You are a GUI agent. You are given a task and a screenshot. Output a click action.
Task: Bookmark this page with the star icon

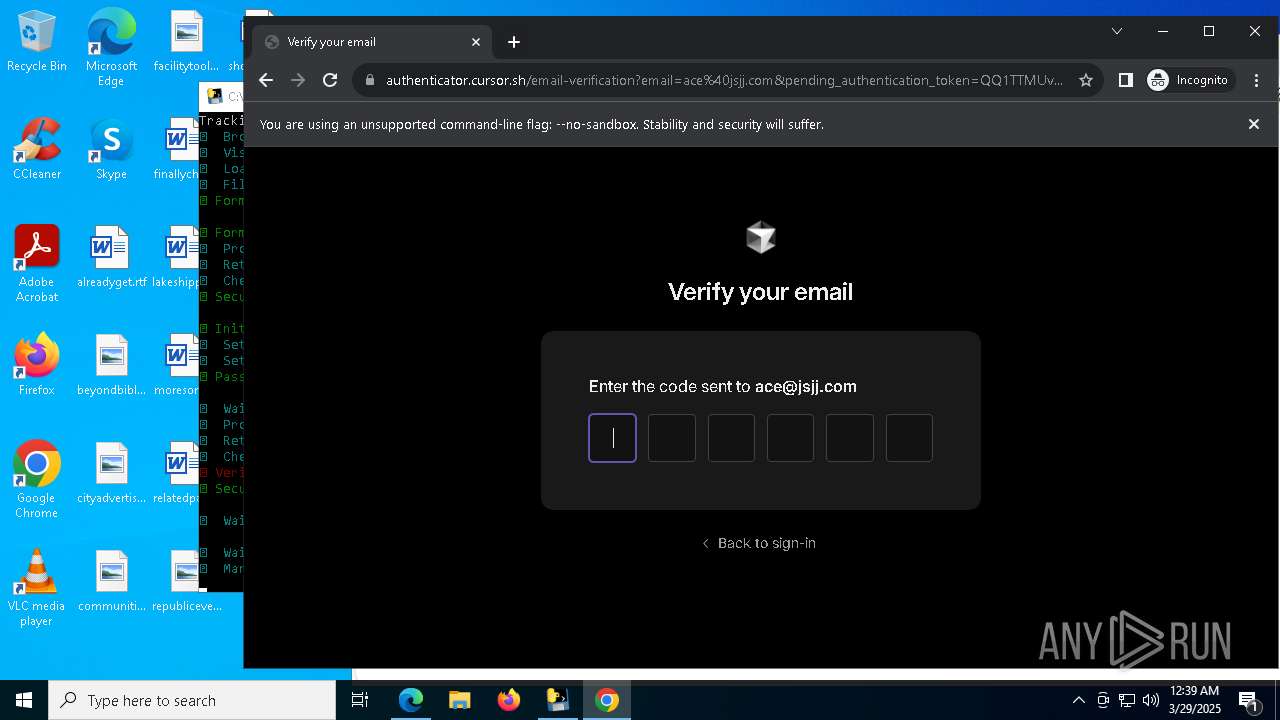pos(1085,80)
